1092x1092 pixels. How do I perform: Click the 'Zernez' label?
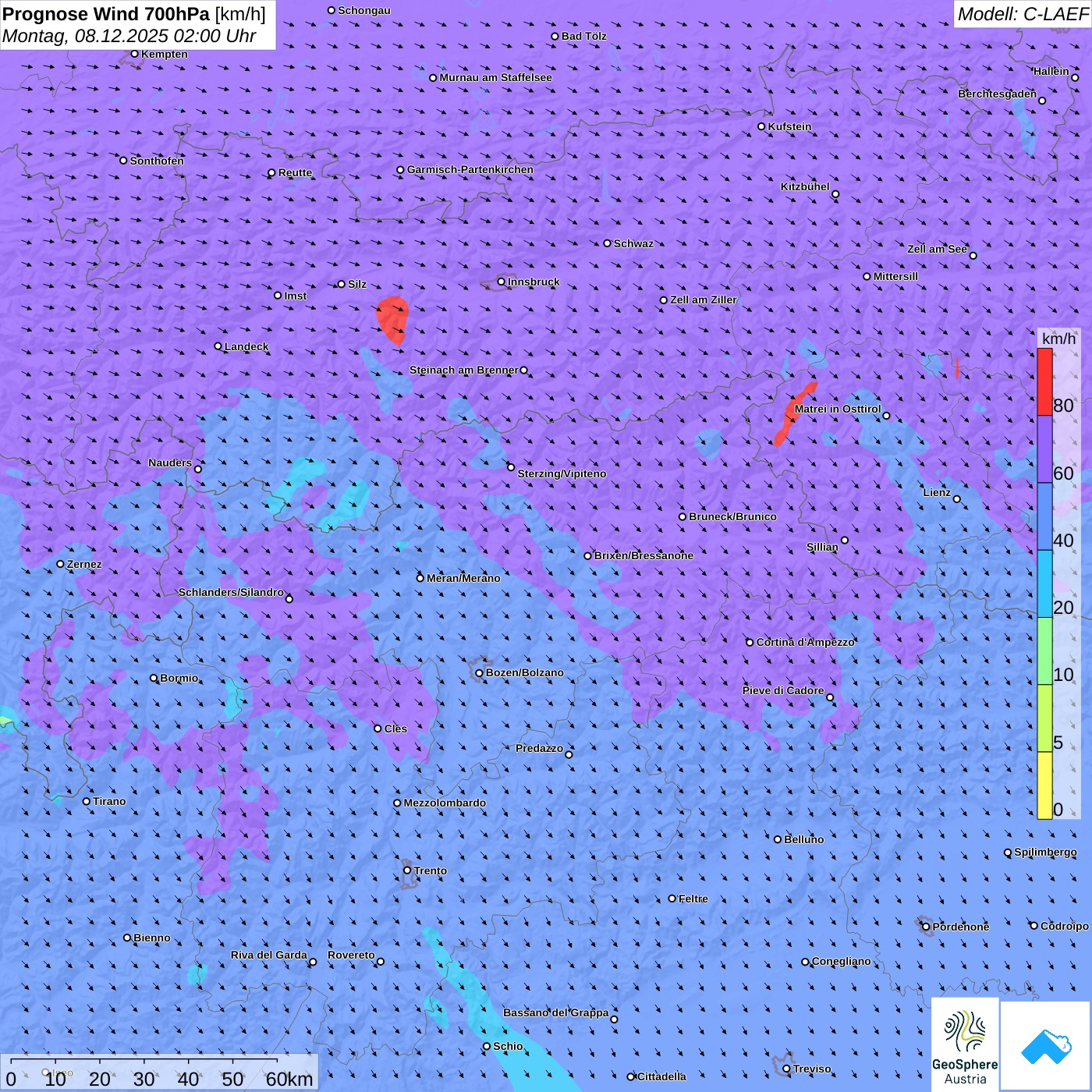coord(84,564)
